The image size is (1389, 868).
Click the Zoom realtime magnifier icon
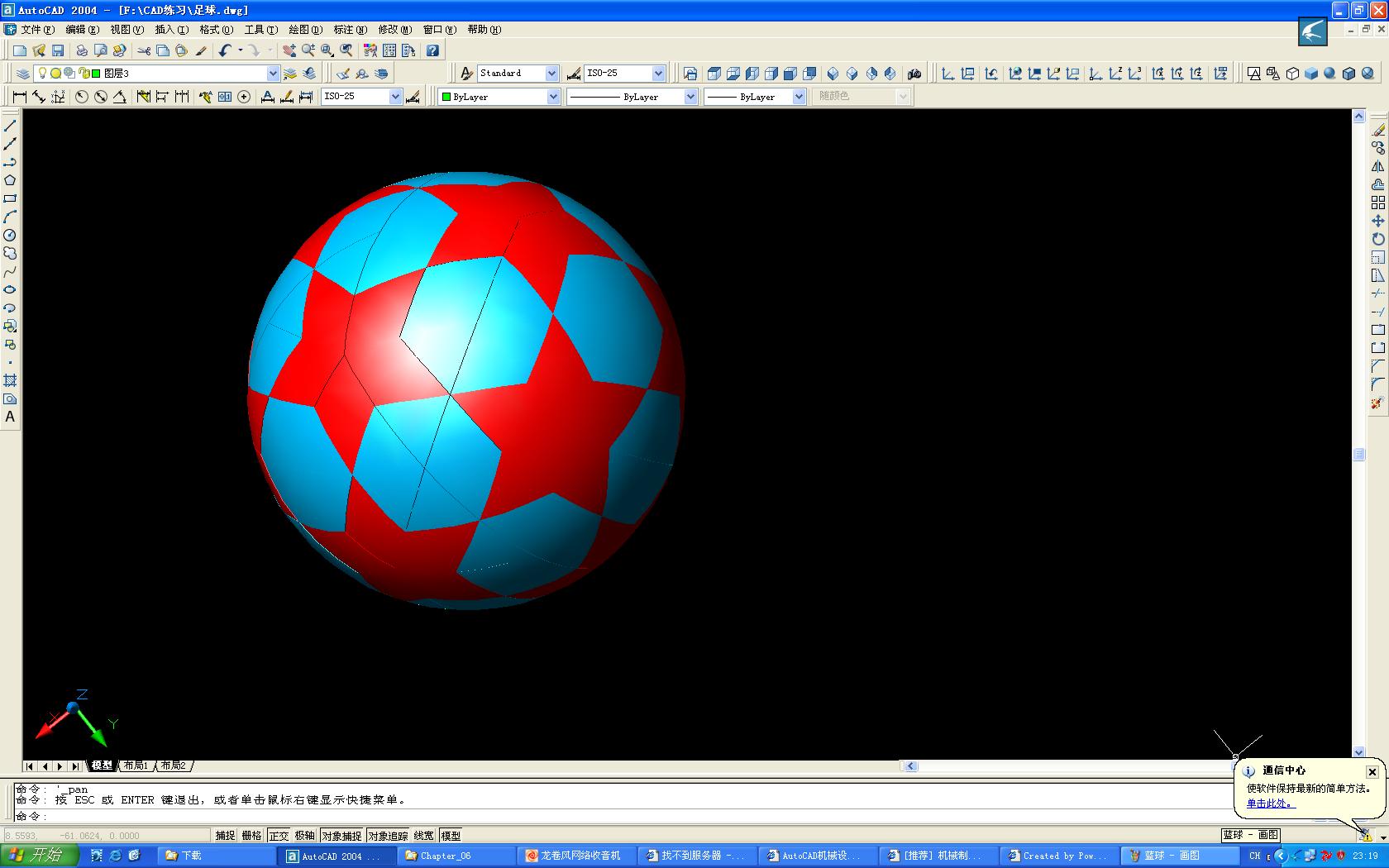click(308, 50)
